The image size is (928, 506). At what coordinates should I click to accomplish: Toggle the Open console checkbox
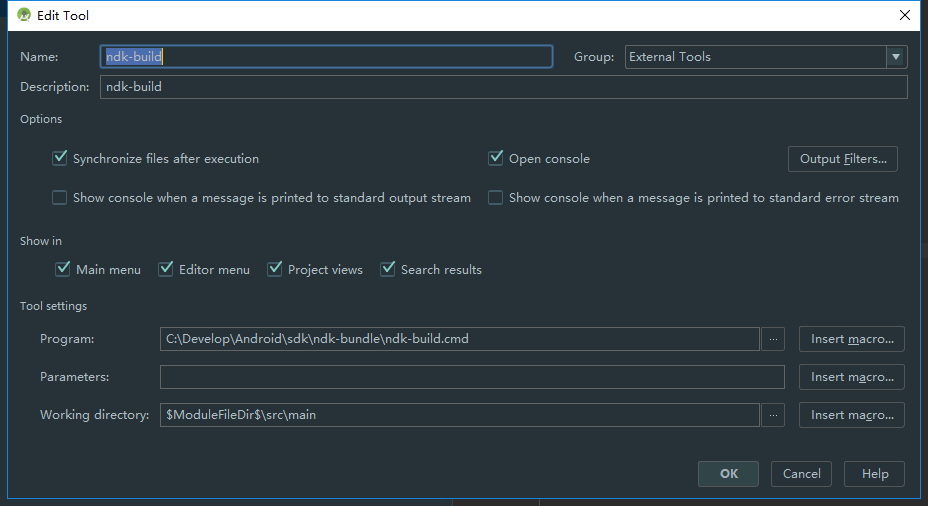[495, 158]
